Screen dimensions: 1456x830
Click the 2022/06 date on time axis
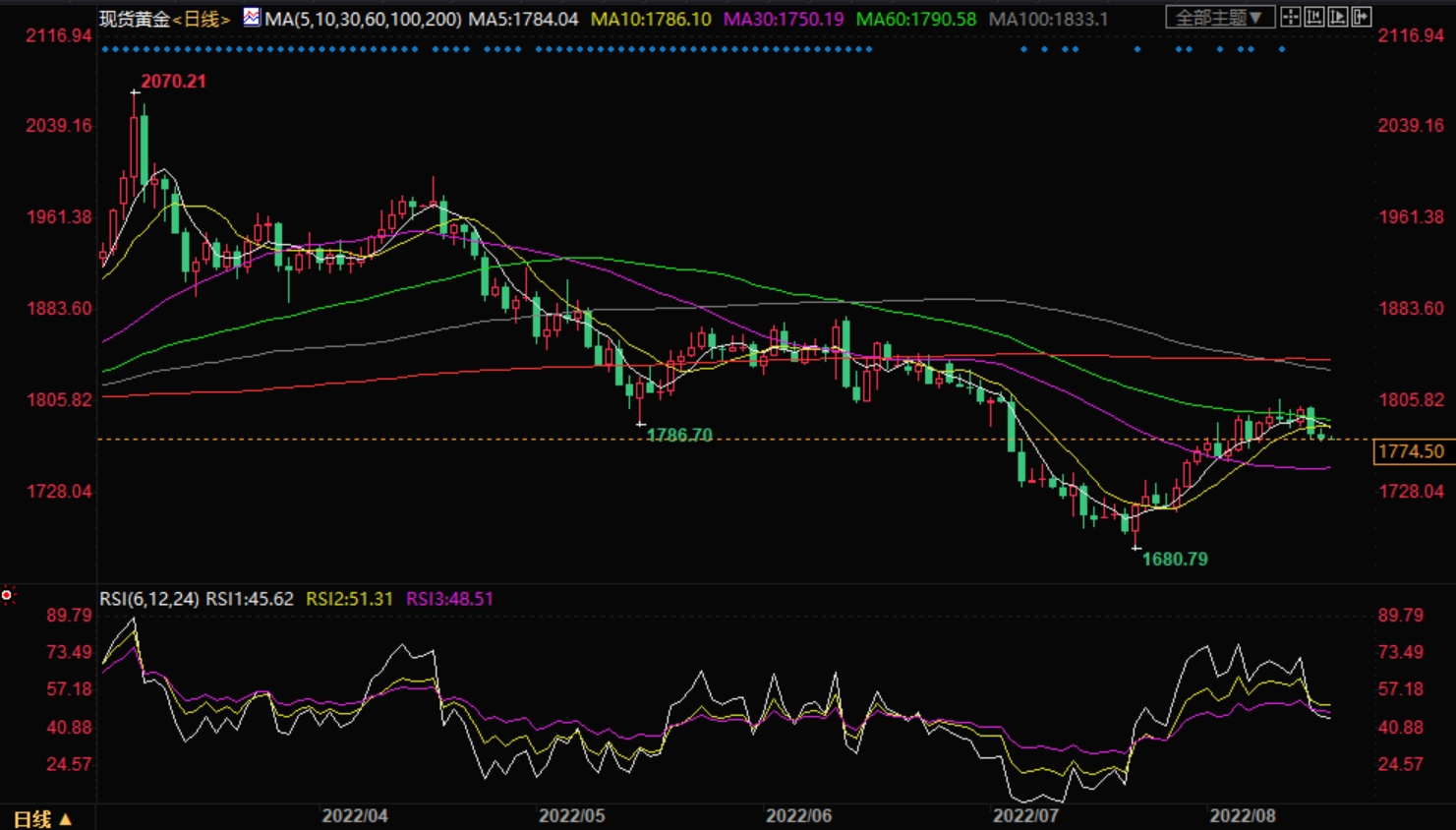(x=798, y=816)
